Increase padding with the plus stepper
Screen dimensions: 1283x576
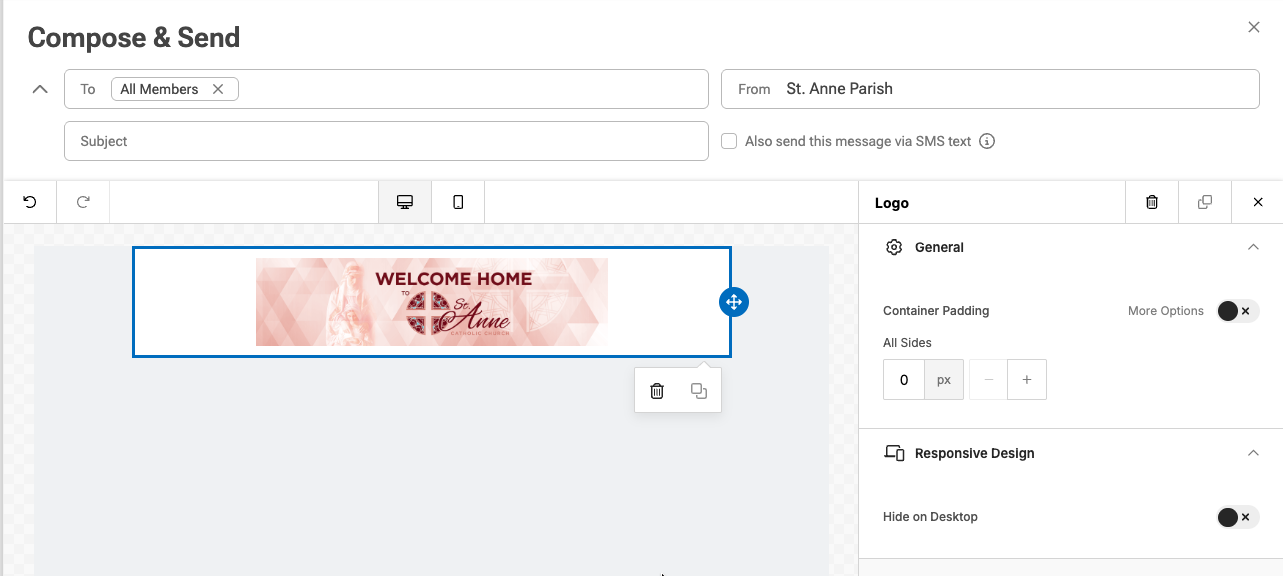1027,380
